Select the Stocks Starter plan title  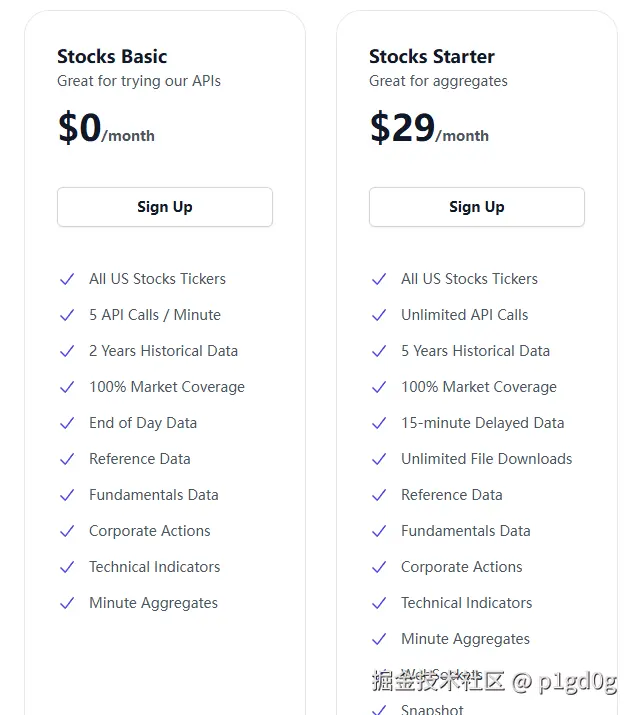tap(432, 57)
